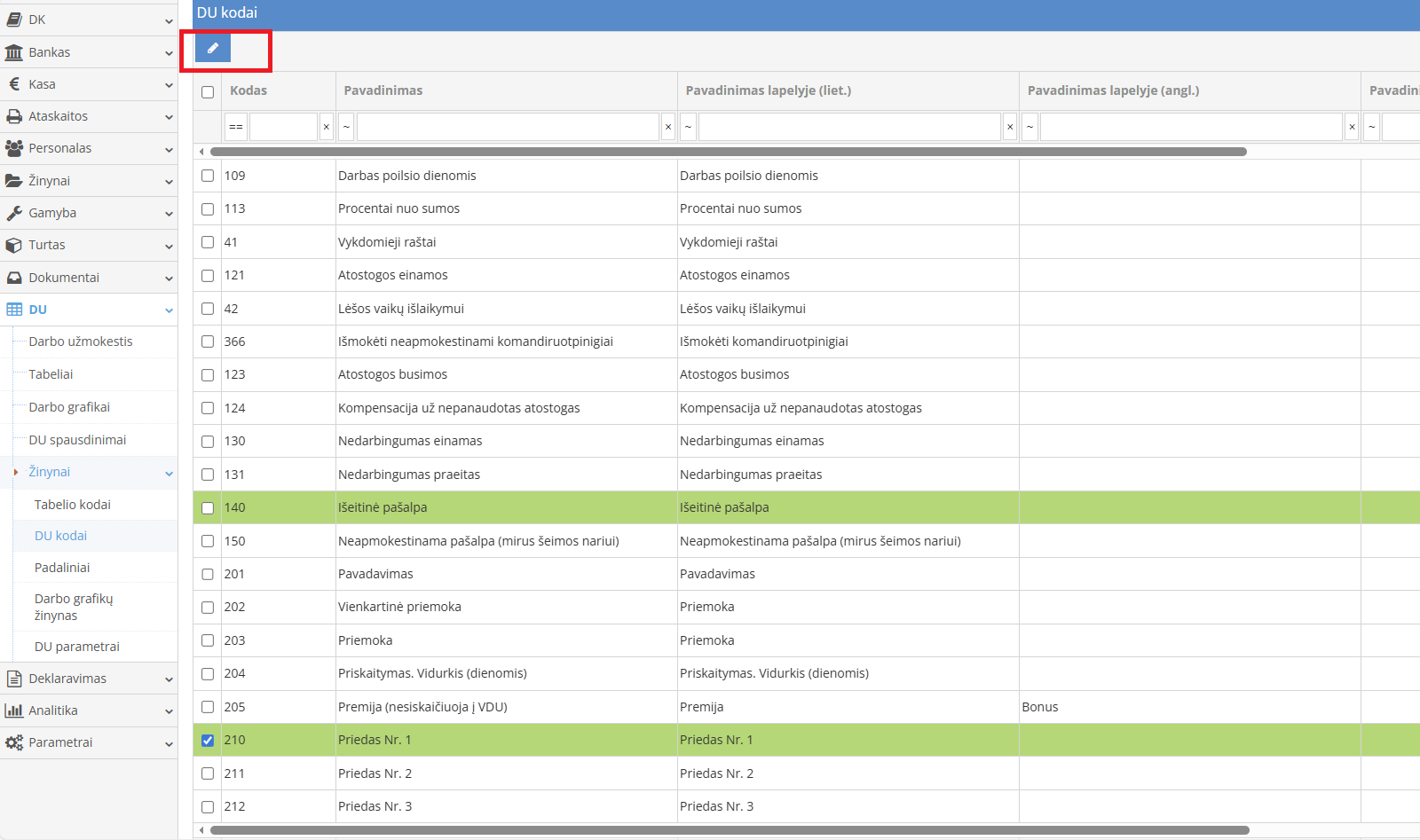
Task: Click the Kodas filter input field
Action: click(283, 127)
